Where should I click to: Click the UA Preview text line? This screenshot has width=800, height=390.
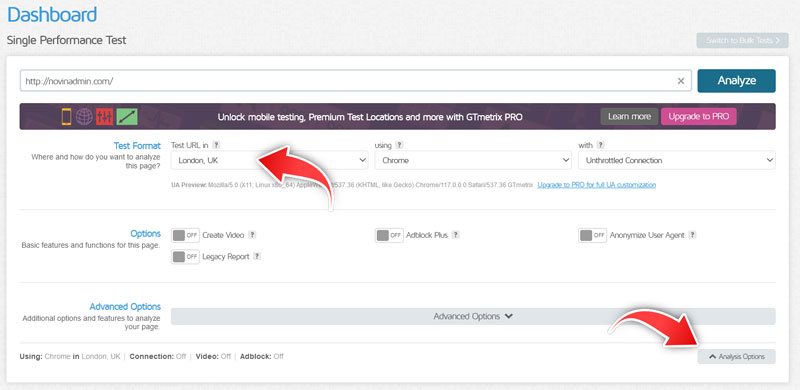pyautogui.click(x=353, y=185)
